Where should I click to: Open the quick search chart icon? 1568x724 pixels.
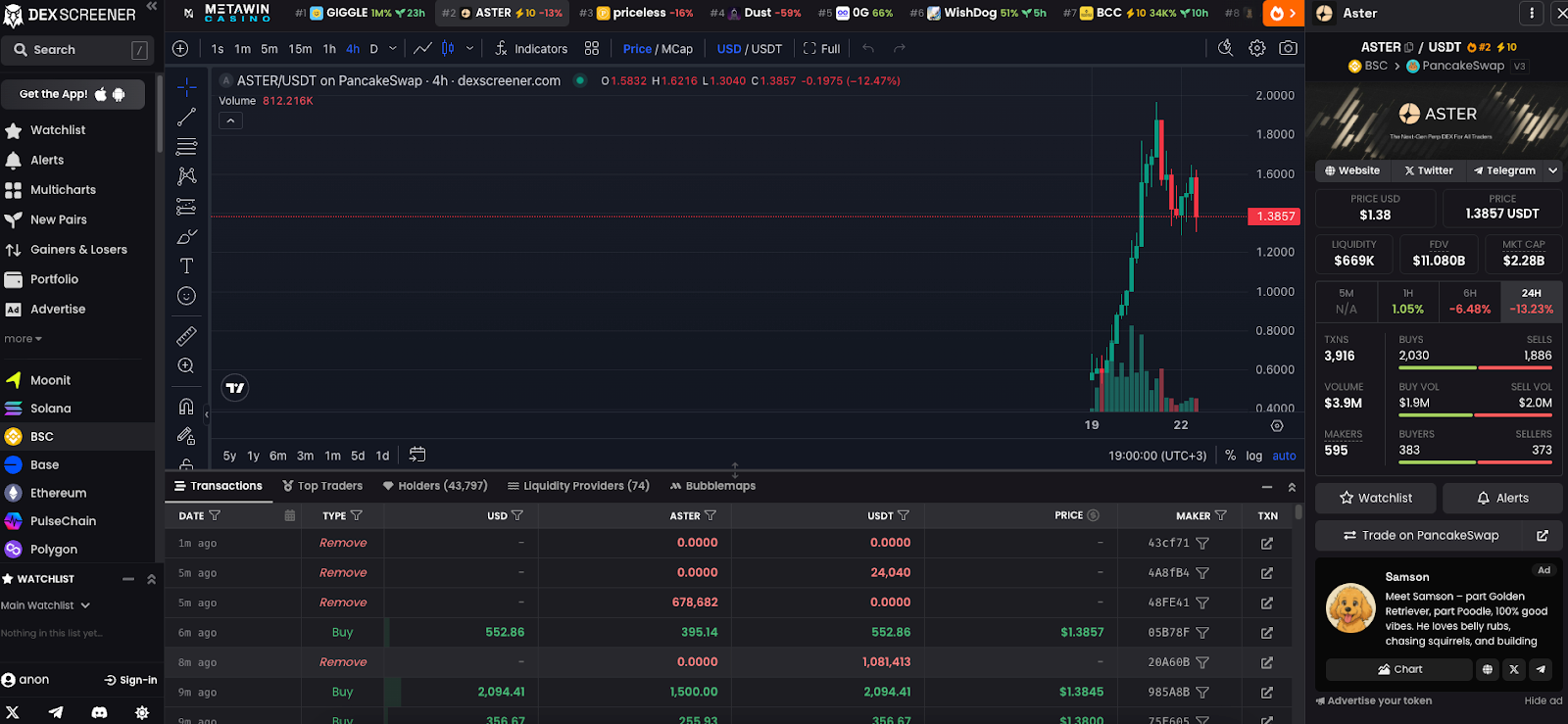pos(1225,48)
